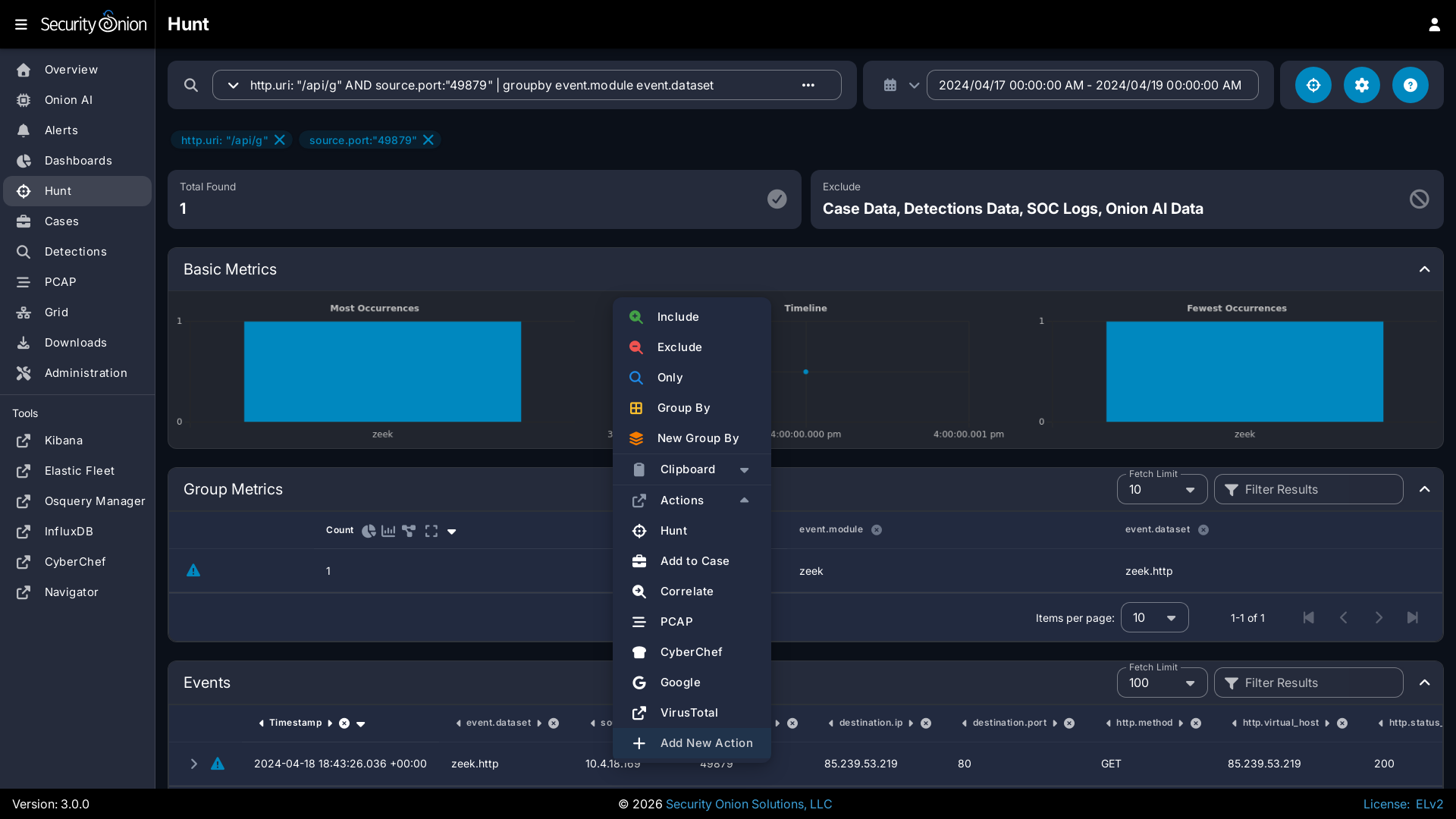
Task: Click the blue Hunt crosshair button in the toolbar
Action: pyautogui.click(x=1313, y=85)
